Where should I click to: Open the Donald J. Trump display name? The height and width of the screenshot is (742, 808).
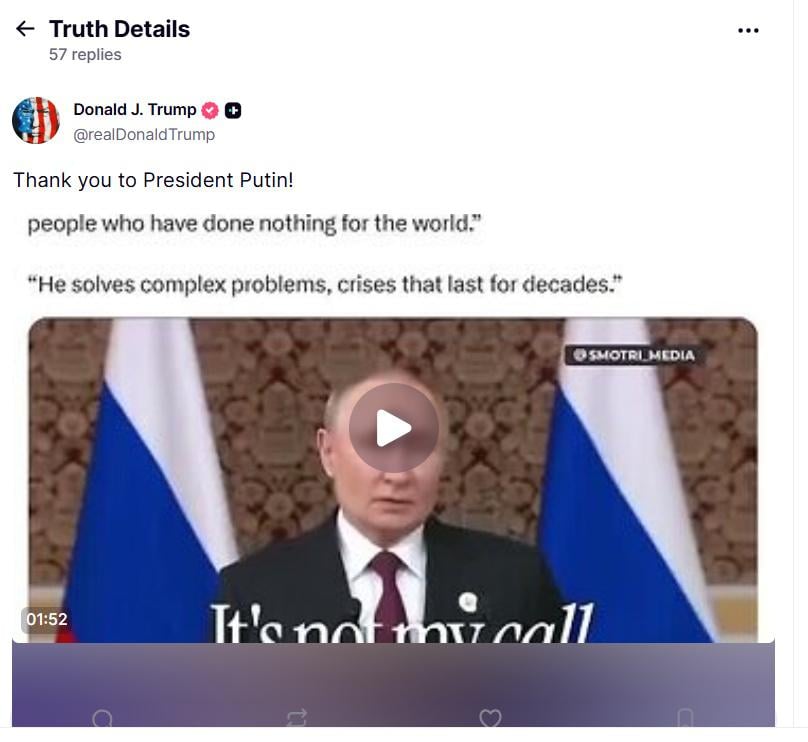(134, 109)
